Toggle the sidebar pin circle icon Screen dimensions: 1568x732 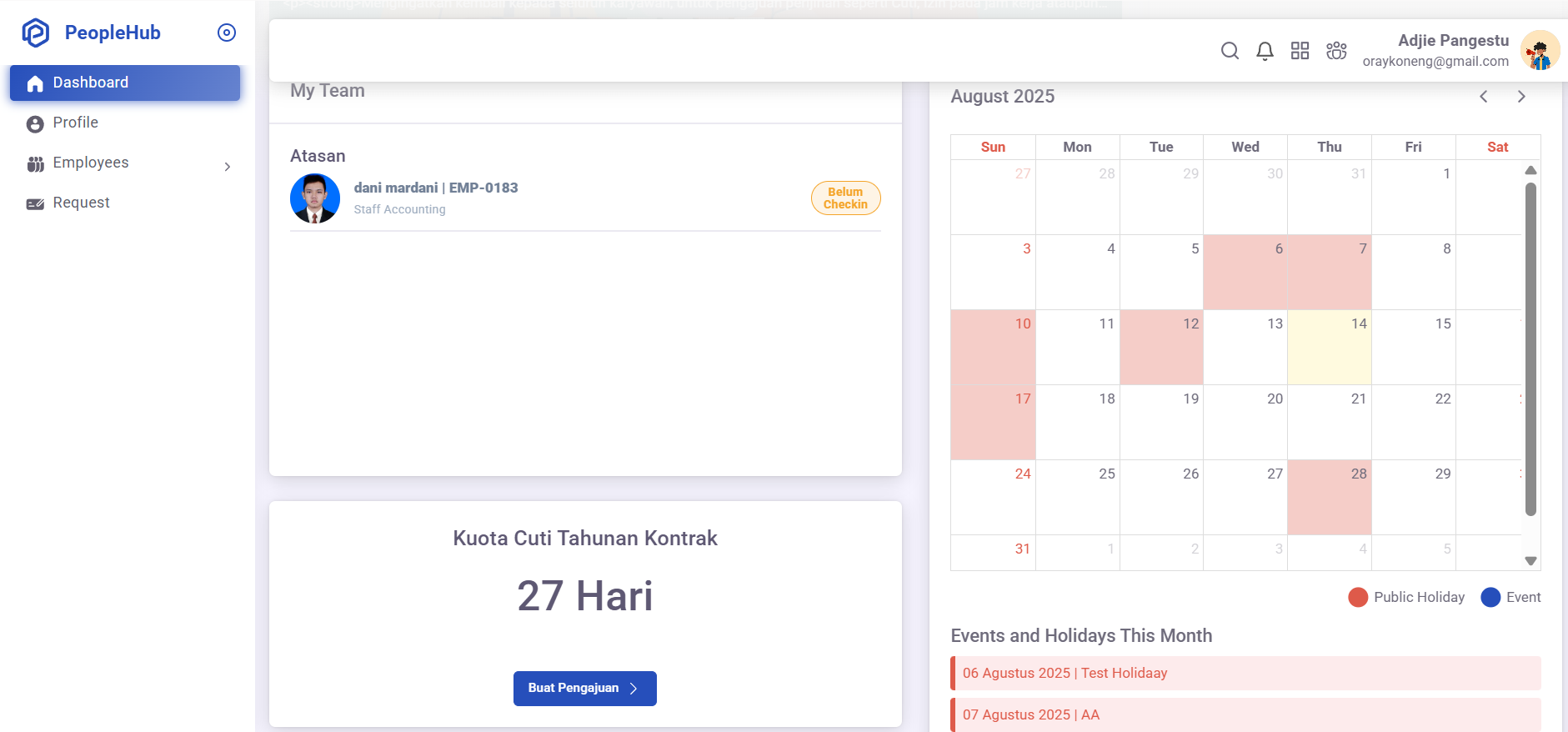(227, 33)
